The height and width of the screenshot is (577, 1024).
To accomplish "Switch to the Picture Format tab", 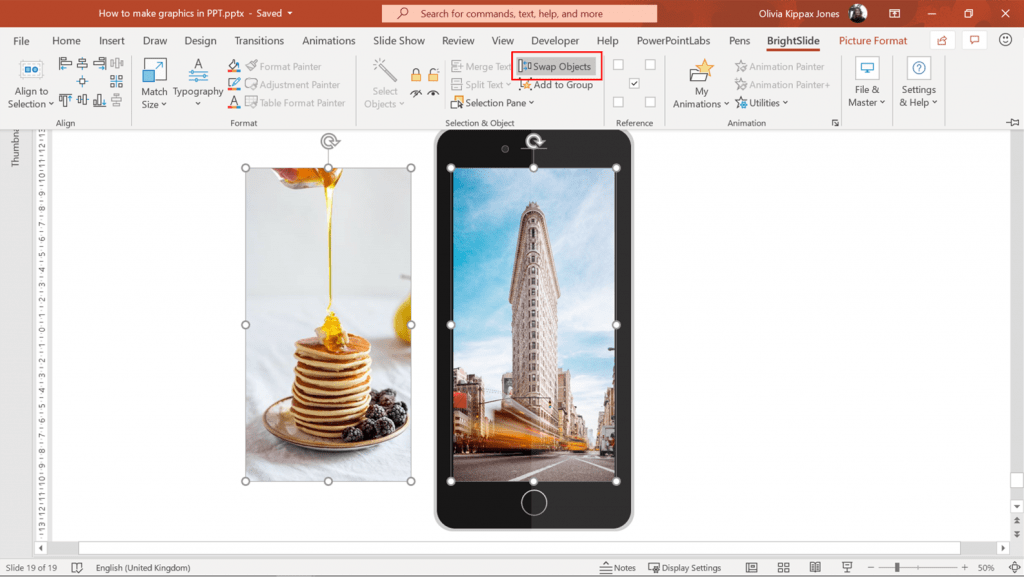I will click(x=872, y=40).
